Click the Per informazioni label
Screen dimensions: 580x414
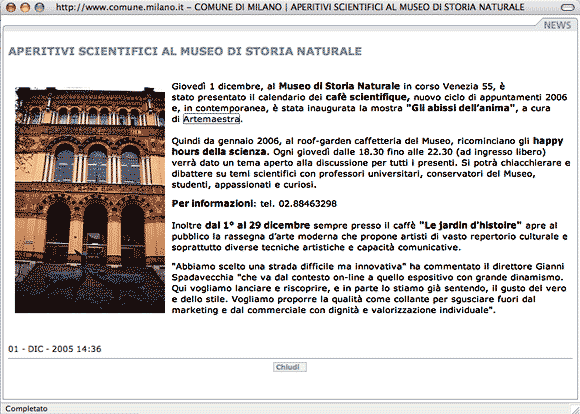tap(214, 204)
